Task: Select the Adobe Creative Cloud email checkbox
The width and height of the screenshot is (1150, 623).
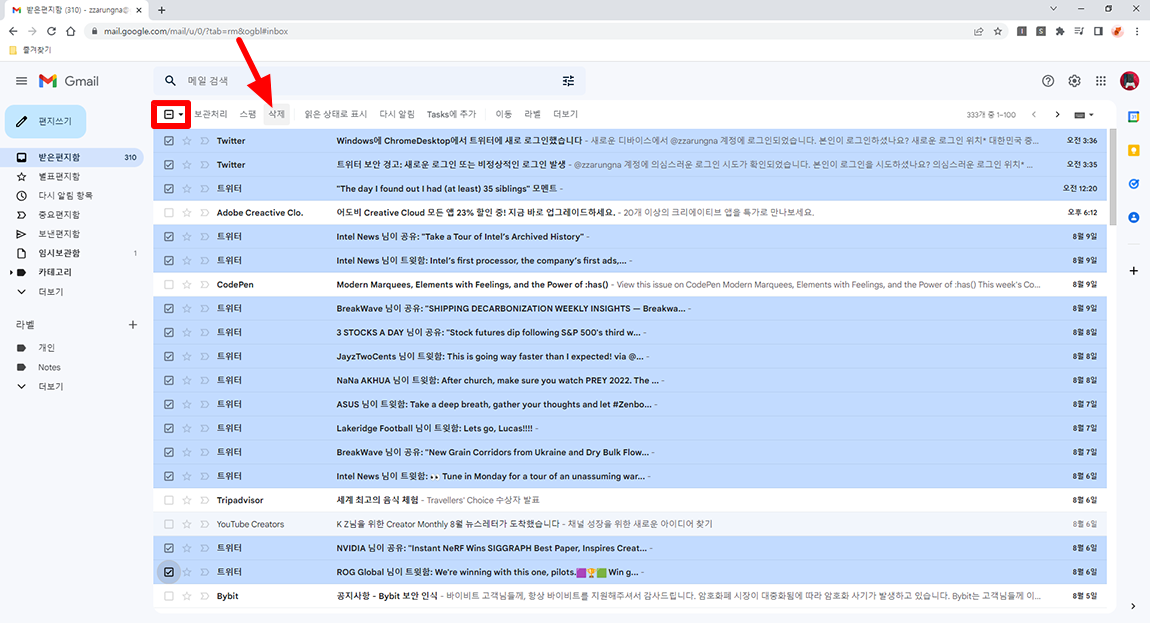Action: [x=169, y=213]
